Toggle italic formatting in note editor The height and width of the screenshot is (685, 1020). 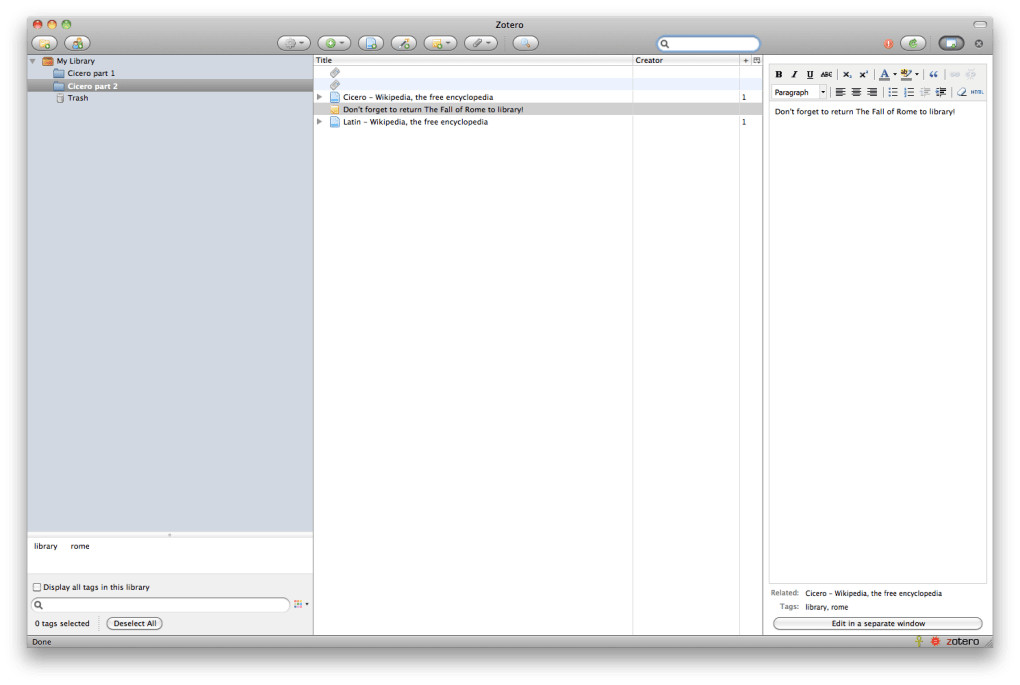click(x=794, y=75)
